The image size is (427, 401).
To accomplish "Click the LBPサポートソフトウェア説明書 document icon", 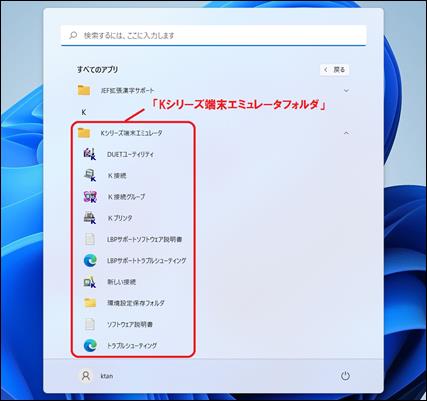I will click(x=90, y=239).
